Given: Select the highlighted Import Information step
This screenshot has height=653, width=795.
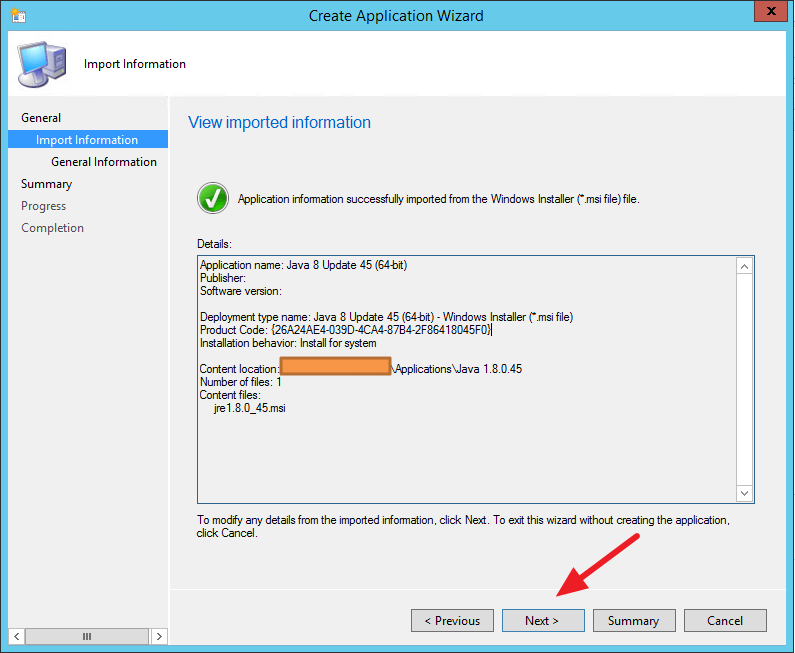Looking at the screenshot, I should click(x=88, y=139).
